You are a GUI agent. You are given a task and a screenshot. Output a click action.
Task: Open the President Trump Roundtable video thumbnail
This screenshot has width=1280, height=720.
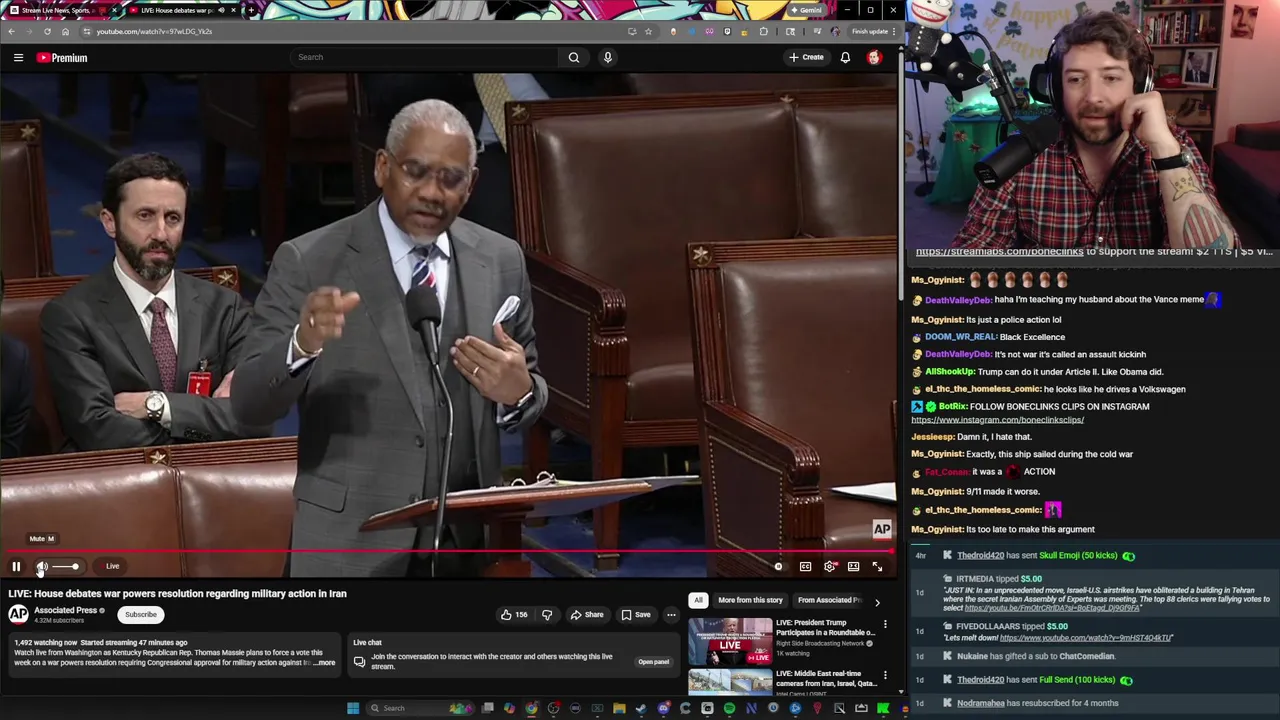[730, 641]
